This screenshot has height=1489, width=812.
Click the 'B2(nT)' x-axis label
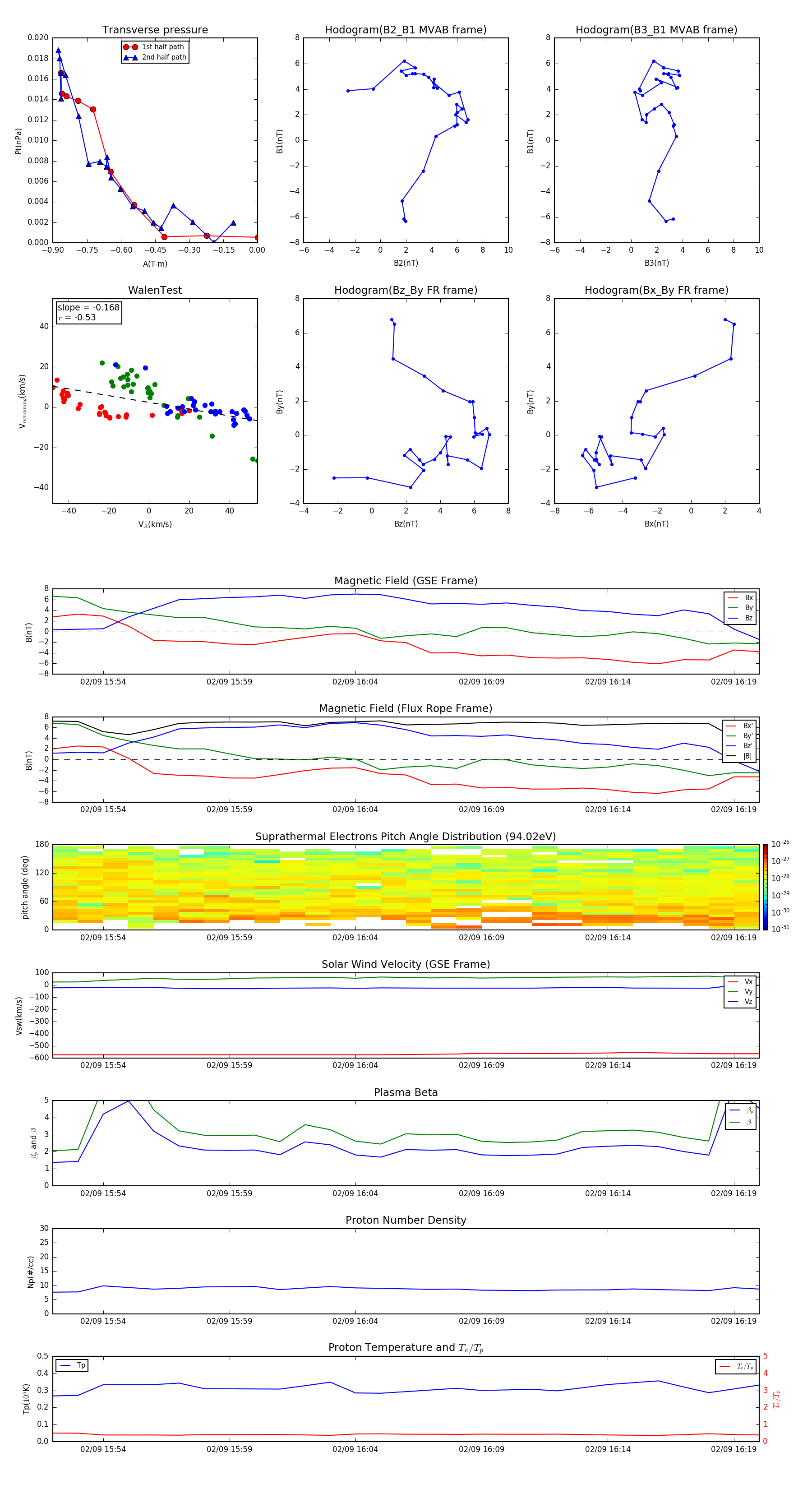click(x=406, y=263)
